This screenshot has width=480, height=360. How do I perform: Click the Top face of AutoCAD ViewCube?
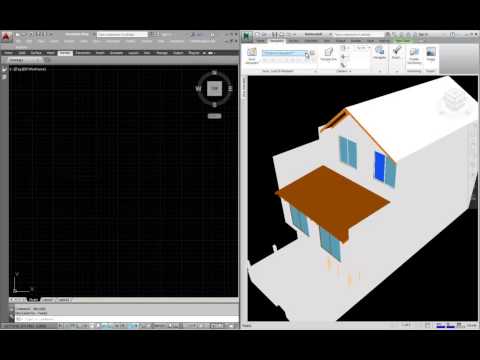[214, 89]
